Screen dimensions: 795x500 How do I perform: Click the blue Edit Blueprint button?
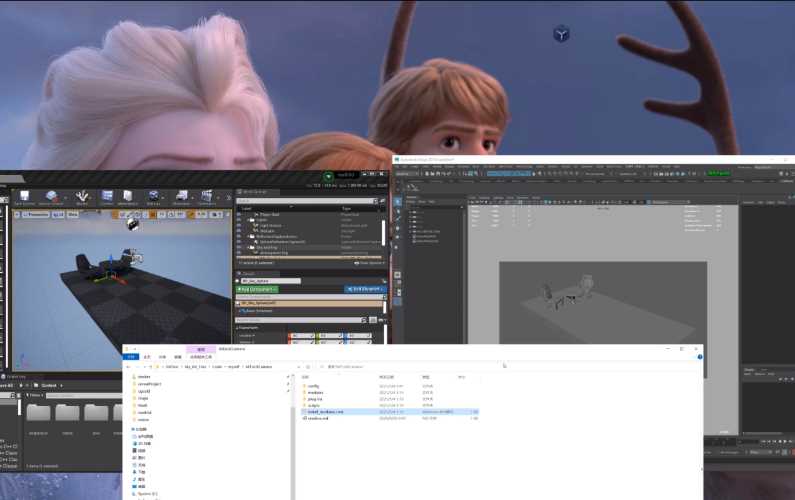tap(365, 289)
